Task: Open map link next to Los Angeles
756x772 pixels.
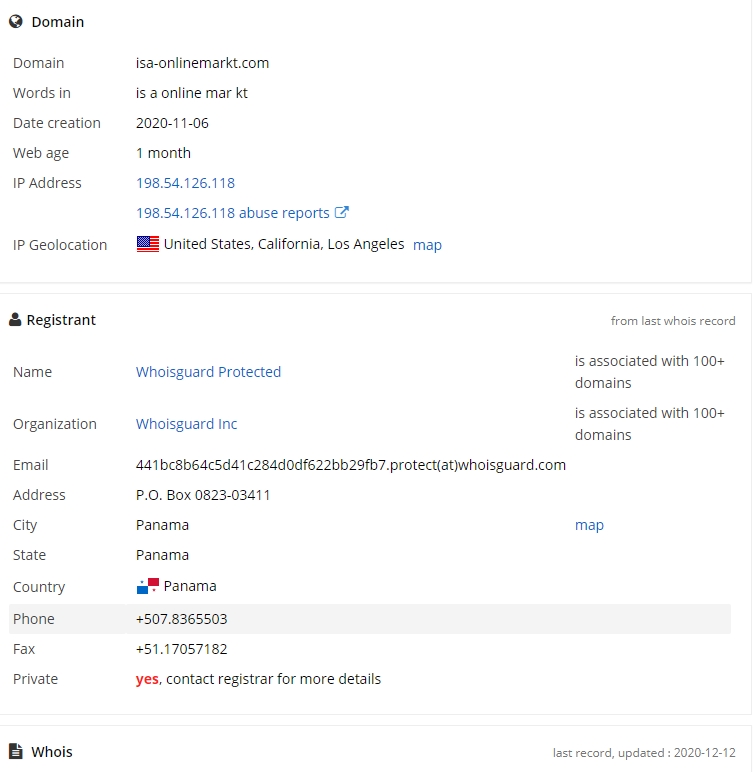Action: coord(427,245)
